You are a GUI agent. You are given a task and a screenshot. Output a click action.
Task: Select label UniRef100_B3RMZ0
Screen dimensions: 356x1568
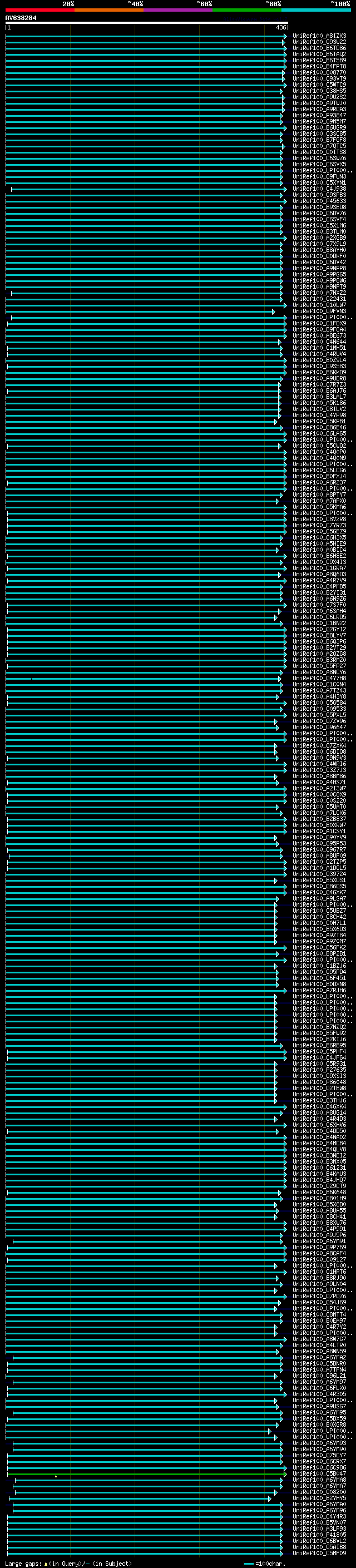tap(319, 659)
